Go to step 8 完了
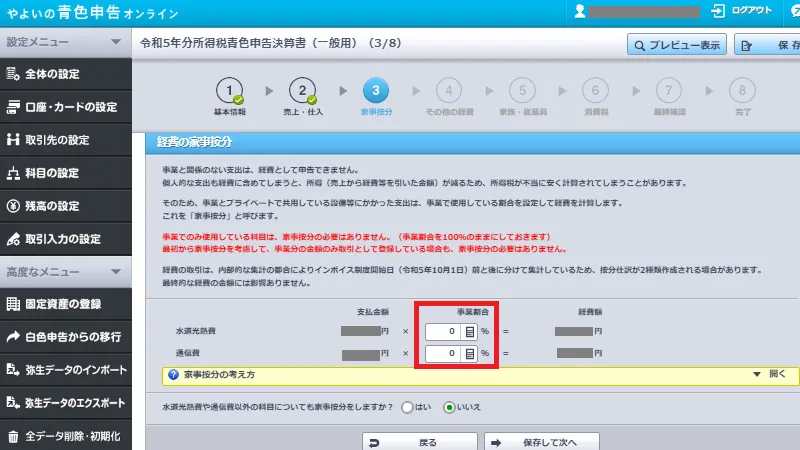The width and height of the screenshot is (800, 450). 743,96
